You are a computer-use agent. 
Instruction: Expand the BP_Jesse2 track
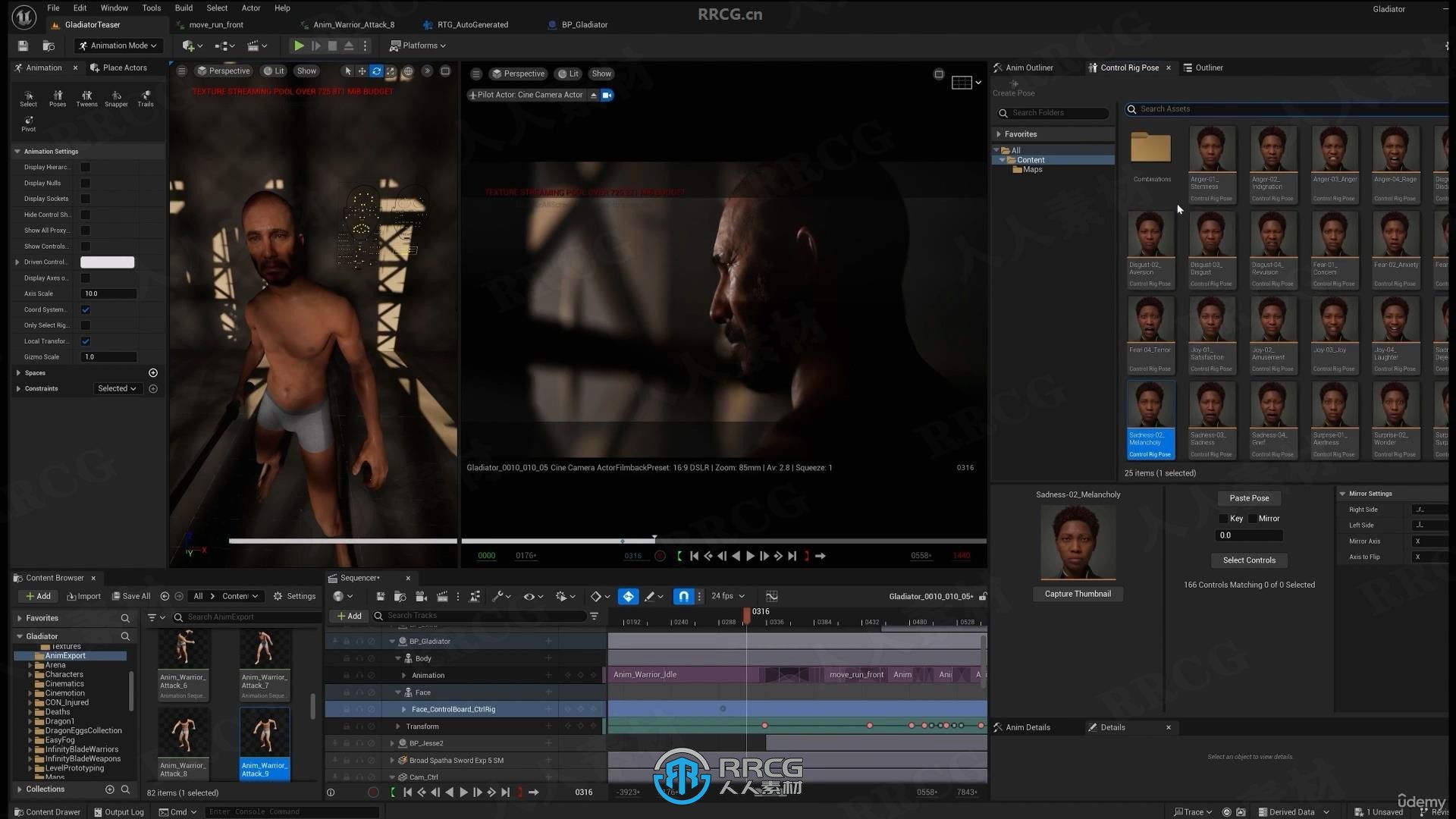click(392, 744)
